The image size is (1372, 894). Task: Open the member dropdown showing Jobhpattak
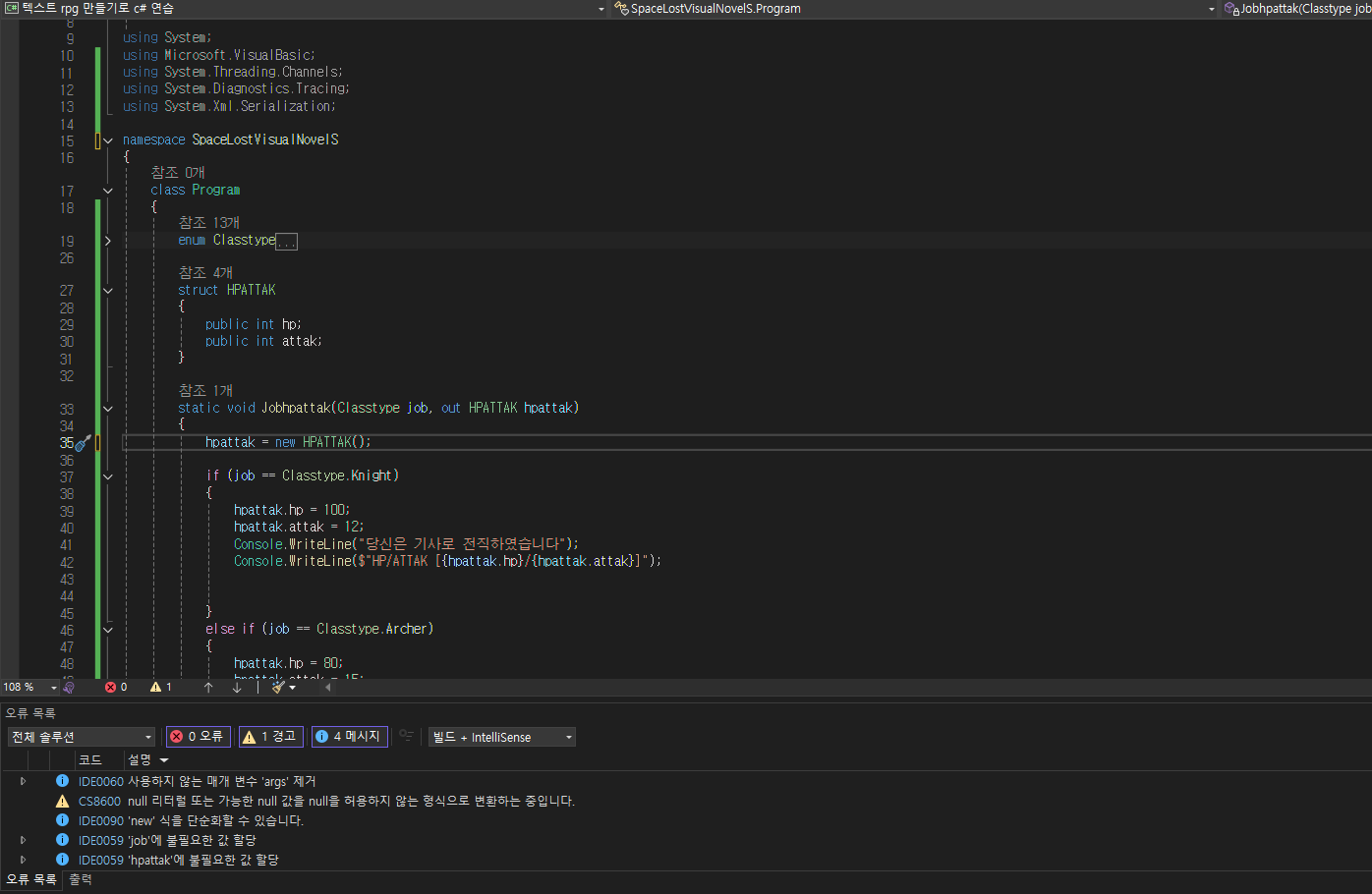[x=1297, y=9]
